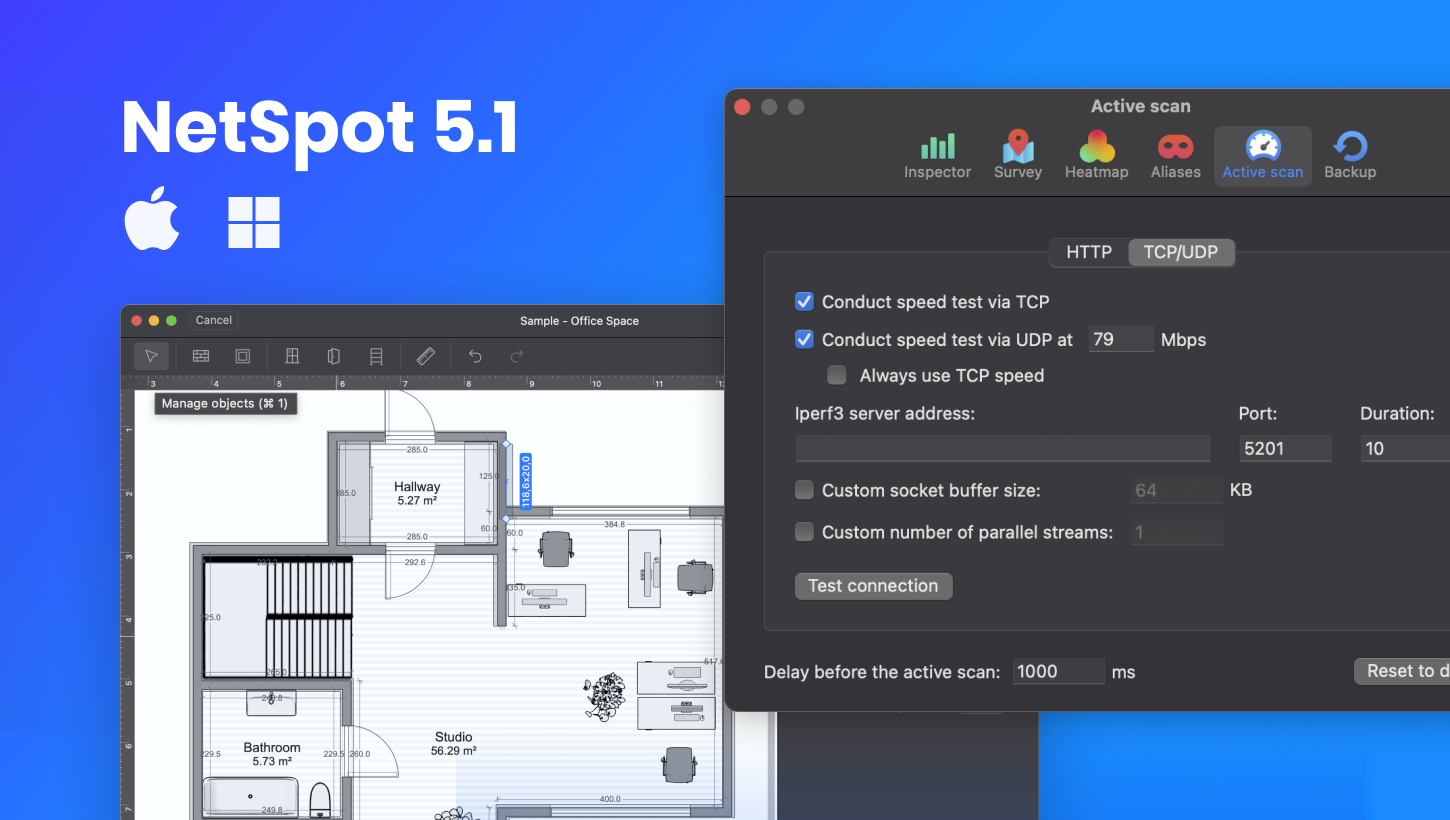Click the Reset to defaults button
This screenshot has height=820, width=1450.
point(1402,671)
